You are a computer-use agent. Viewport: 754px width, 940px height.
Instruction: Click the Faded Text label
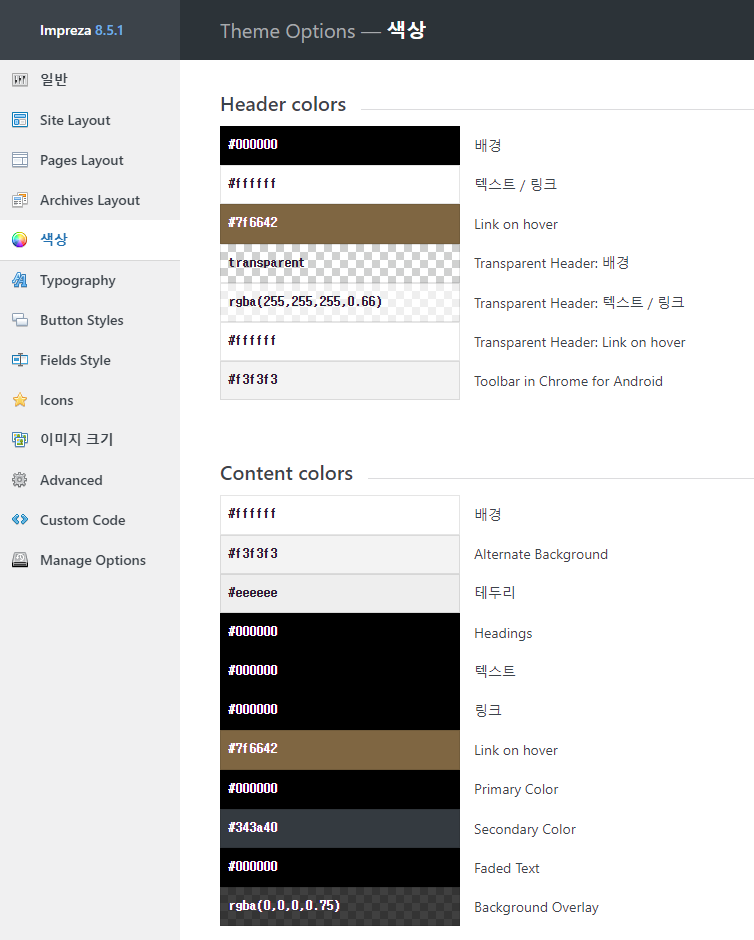506,868
